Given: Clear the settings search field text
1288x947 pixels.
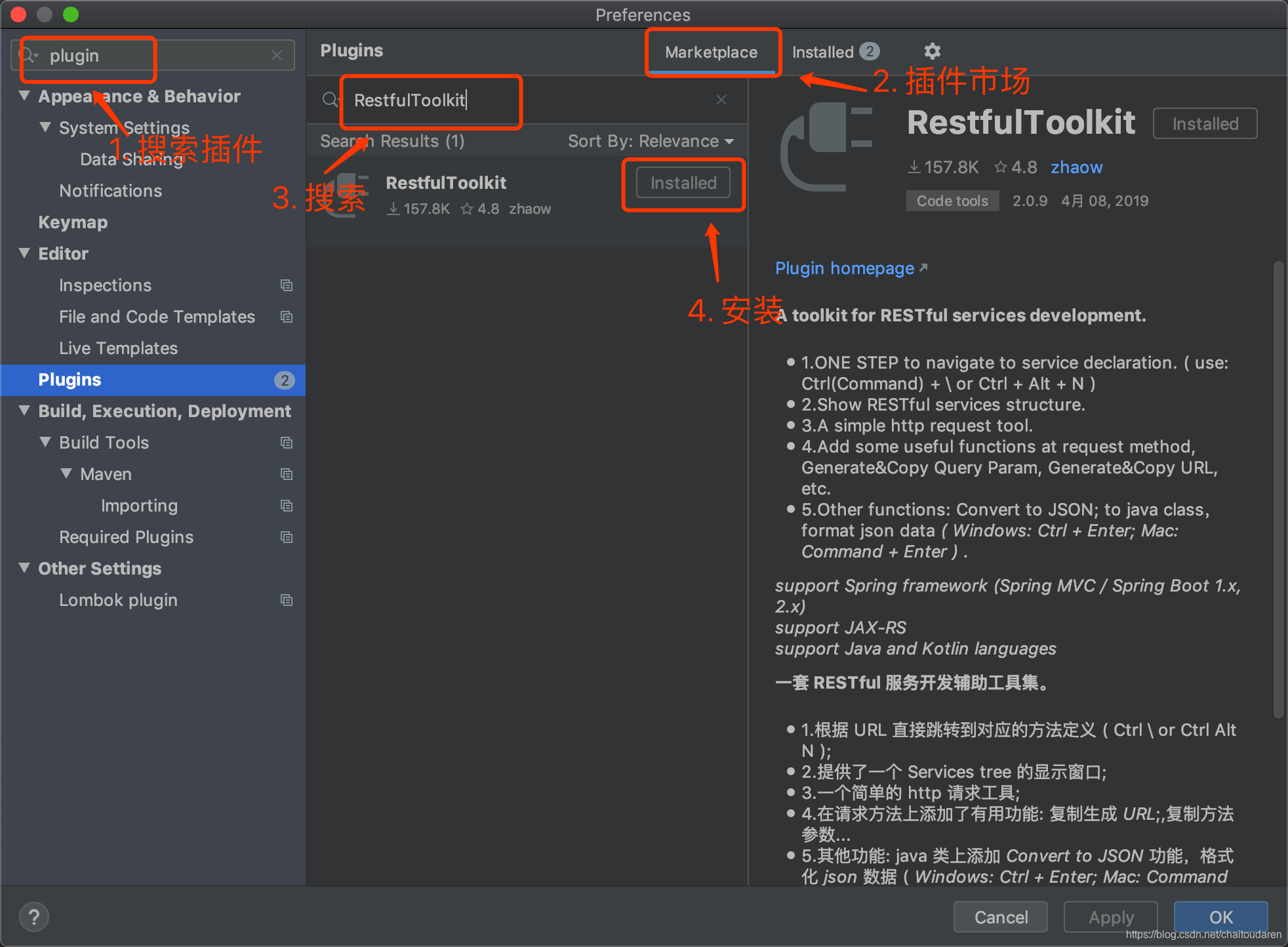Looking at the screenshot, I should point(277,56).
